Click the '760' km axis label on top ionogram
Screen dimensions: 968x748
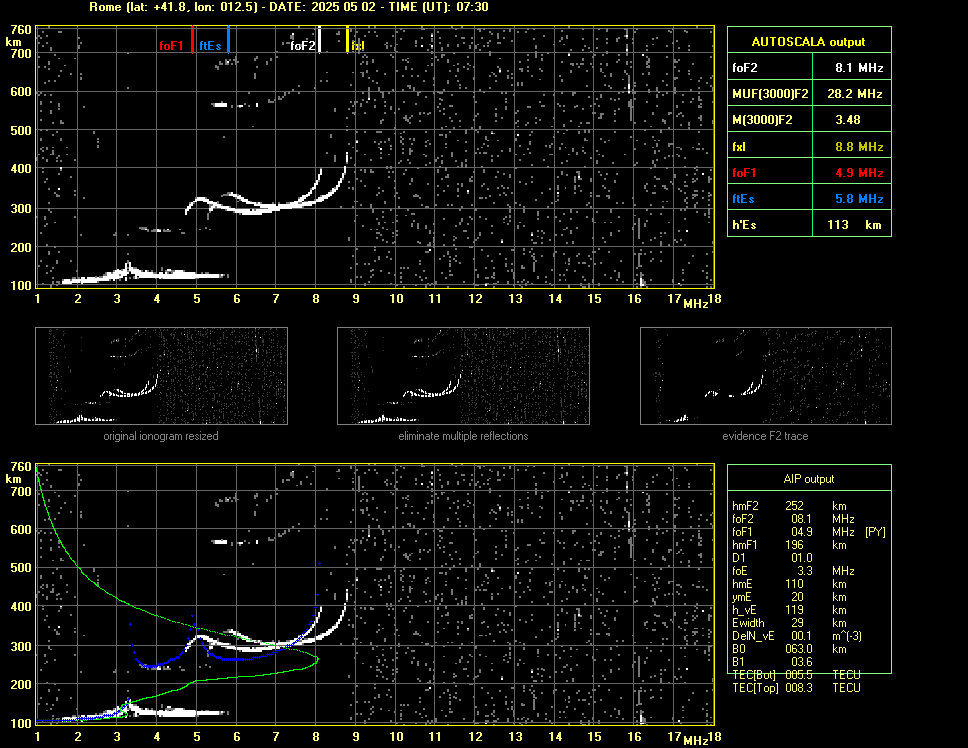coord(21,30)
